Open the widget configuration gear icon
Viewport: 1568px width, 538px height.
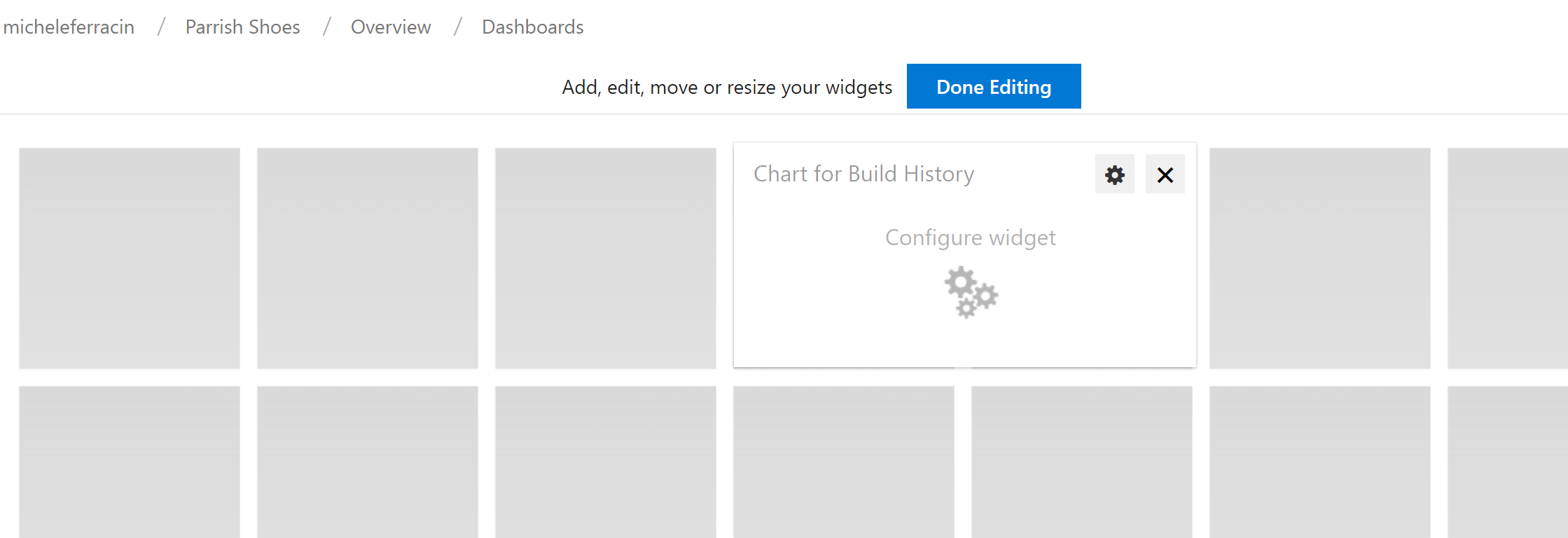[1114, 174]
